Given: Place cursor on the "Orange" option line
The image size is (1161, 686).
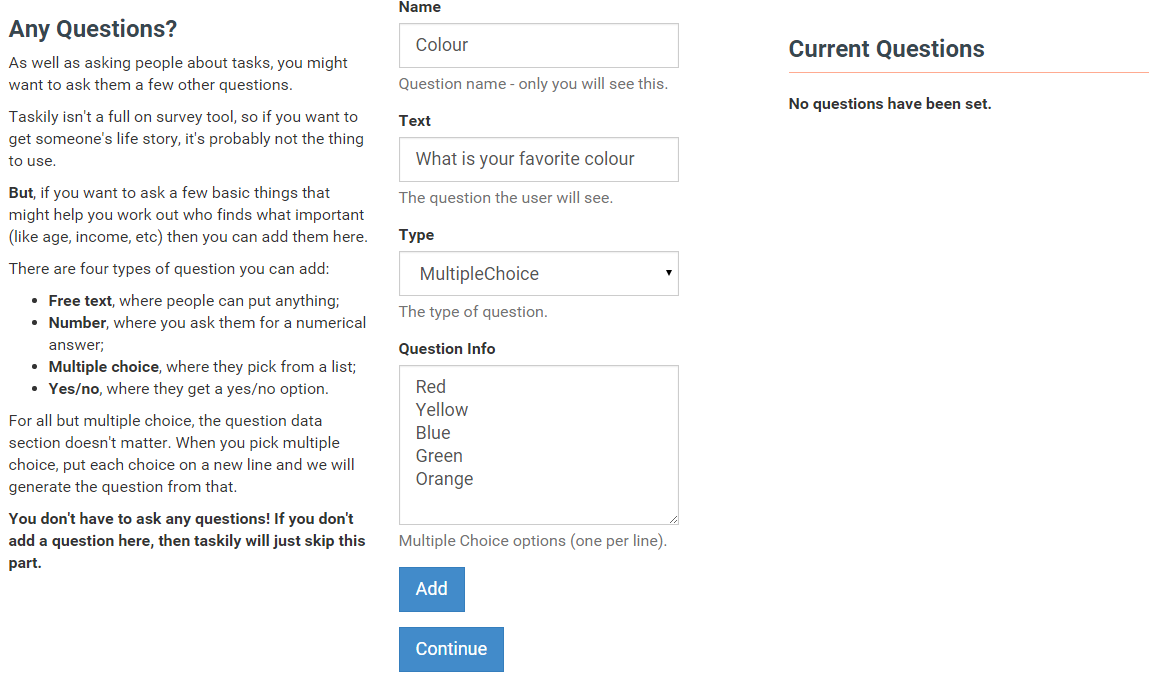Looking at the screenshot, I should pos(445,479).
